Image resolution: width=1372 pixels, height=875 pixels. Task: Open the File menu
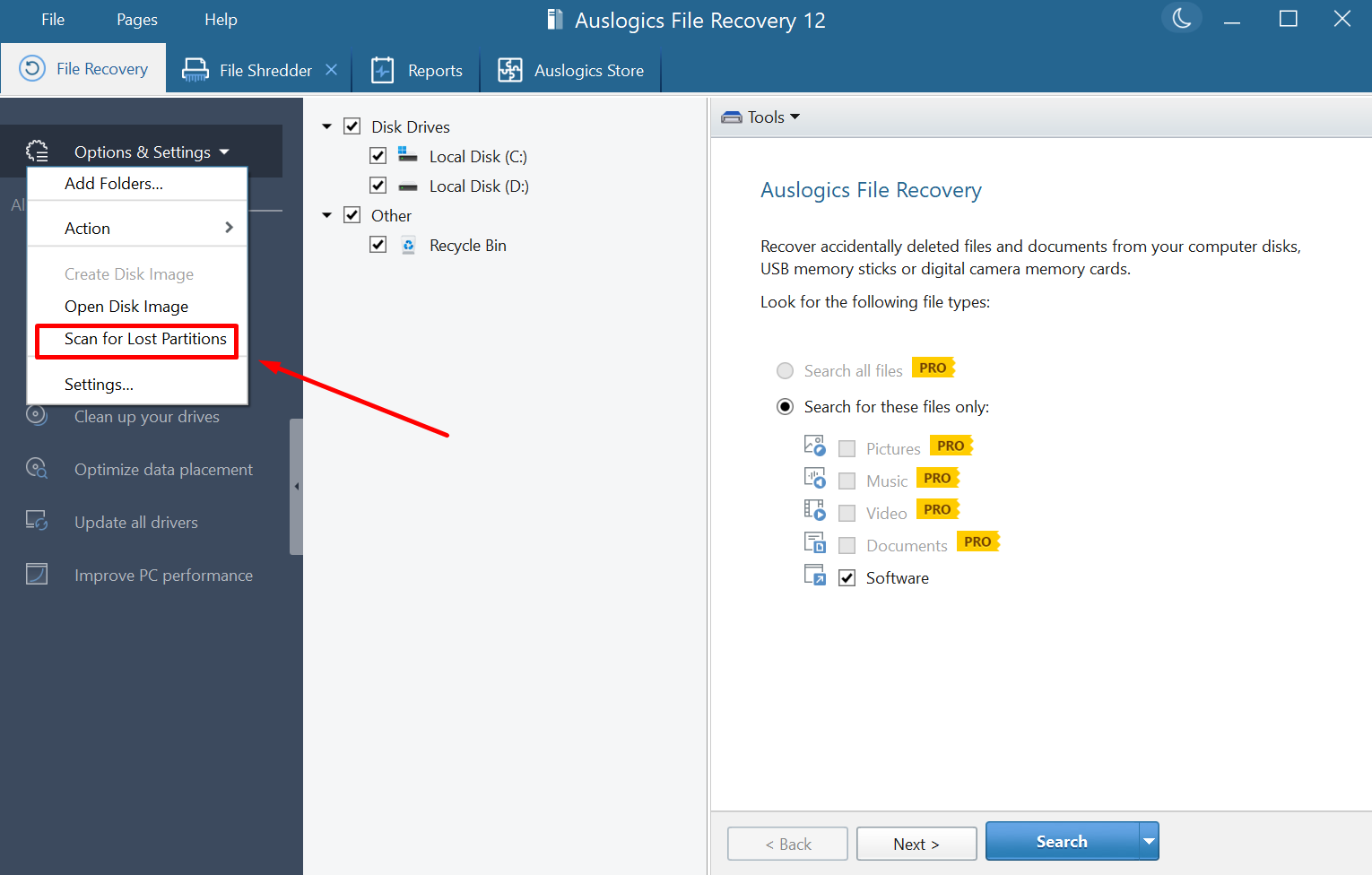point(53,20)
